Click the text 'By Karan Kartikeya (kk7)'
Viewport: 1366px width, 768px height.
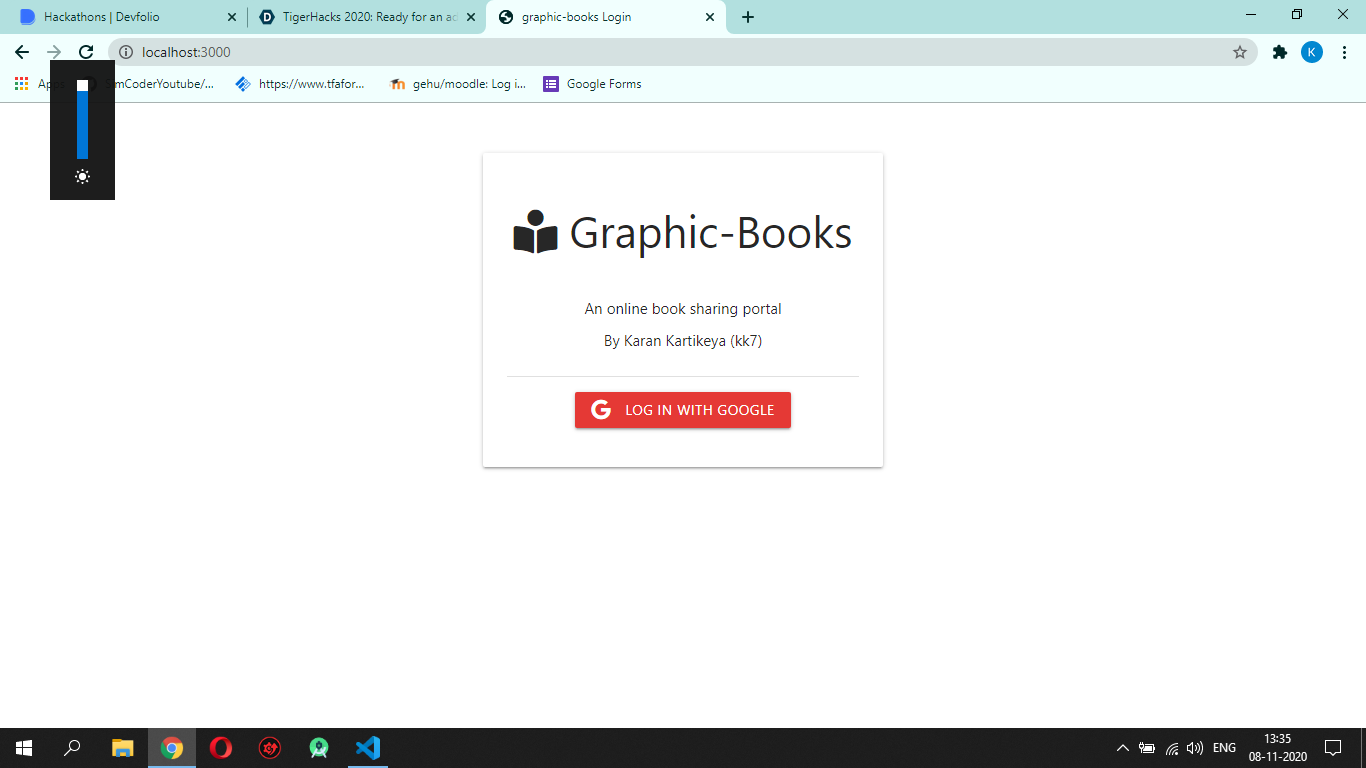point(683,341)
